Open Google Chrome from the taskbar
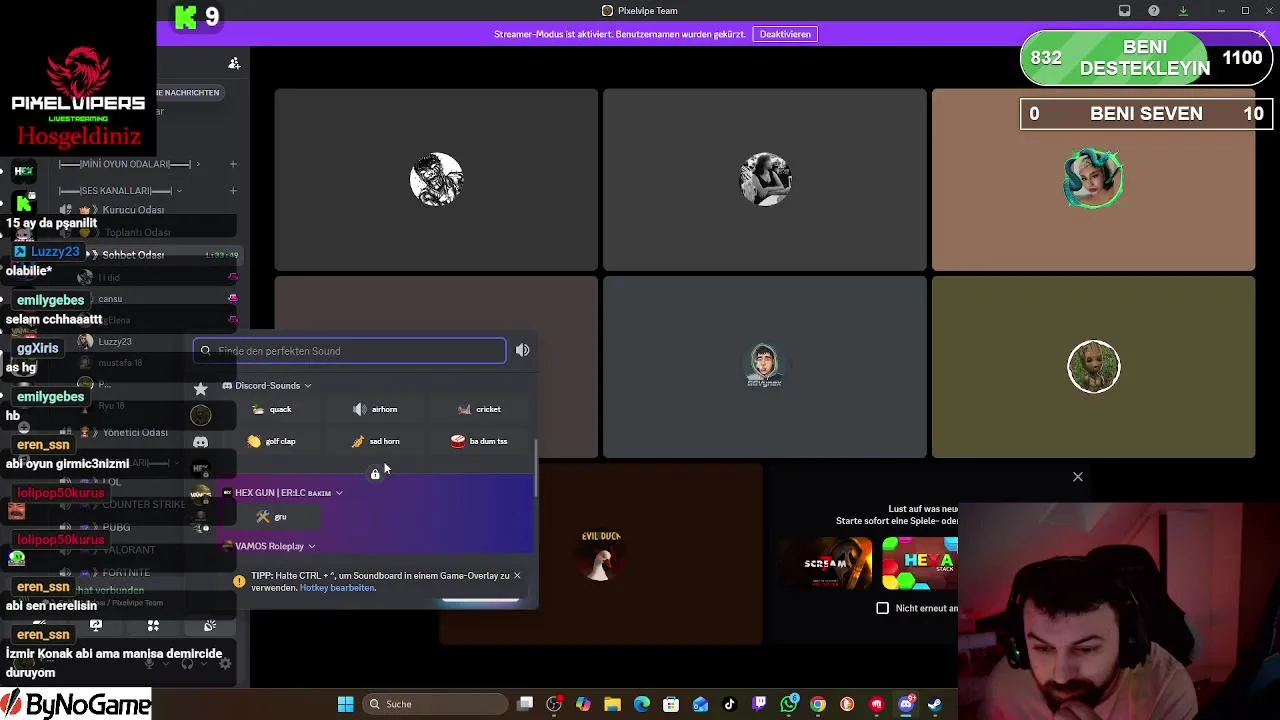The height and width of the screenshot is (720, 1280). click(x=818, y=704)
